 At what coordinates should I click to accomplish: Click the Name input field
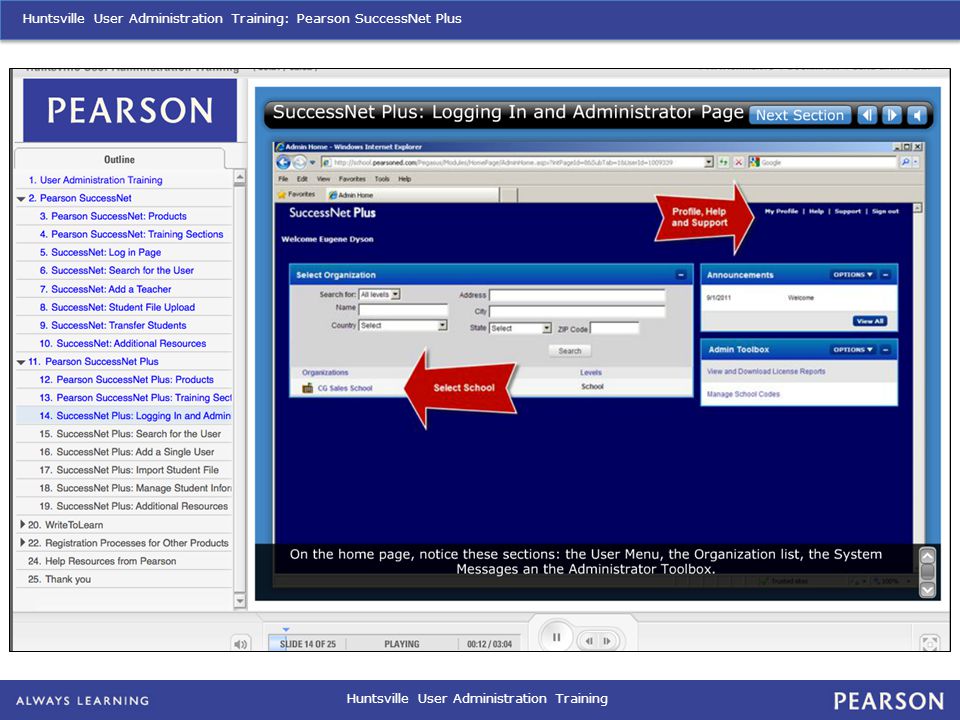click(403, 309)
